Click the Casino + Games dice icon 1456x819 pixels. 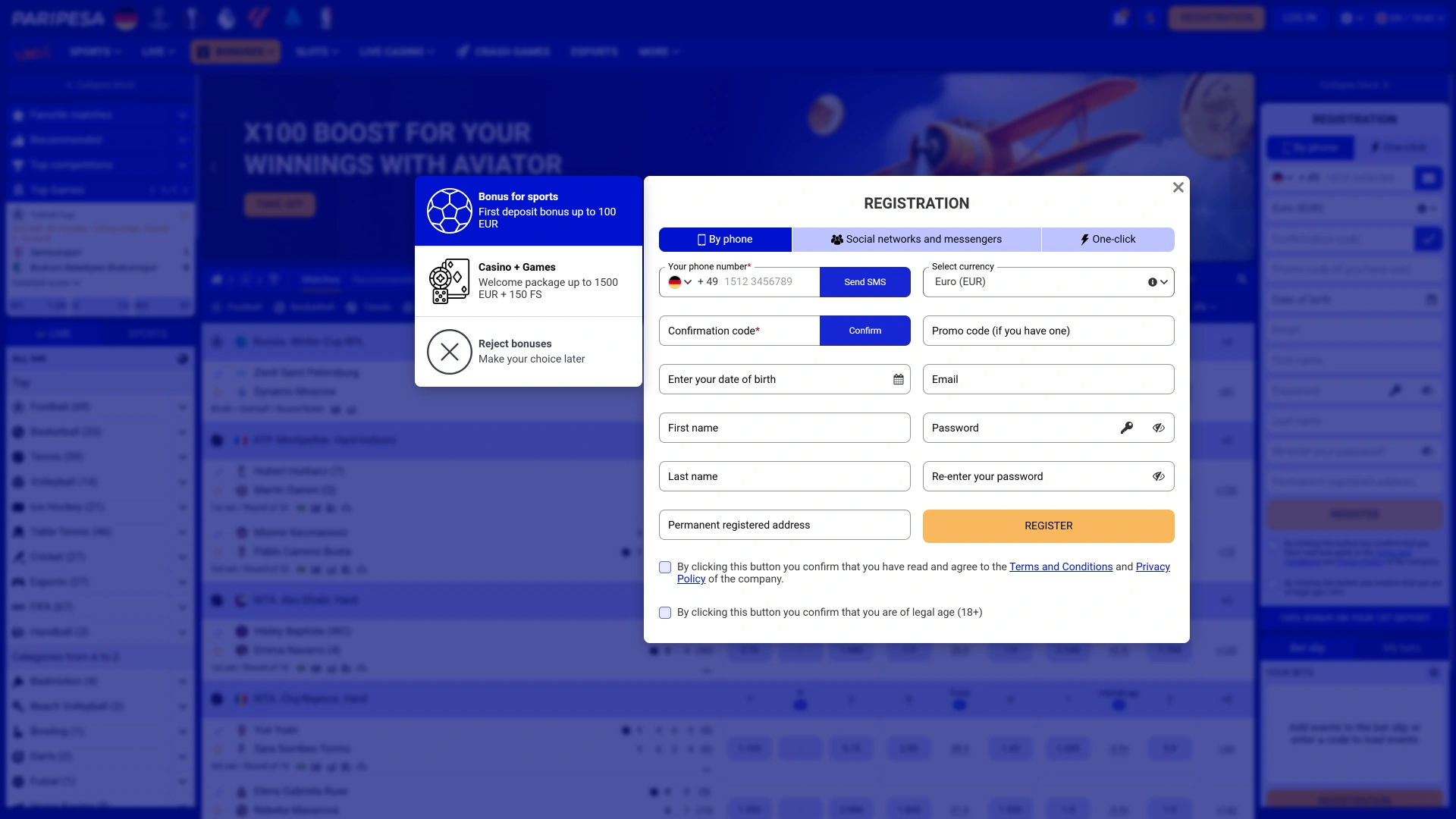450,281
